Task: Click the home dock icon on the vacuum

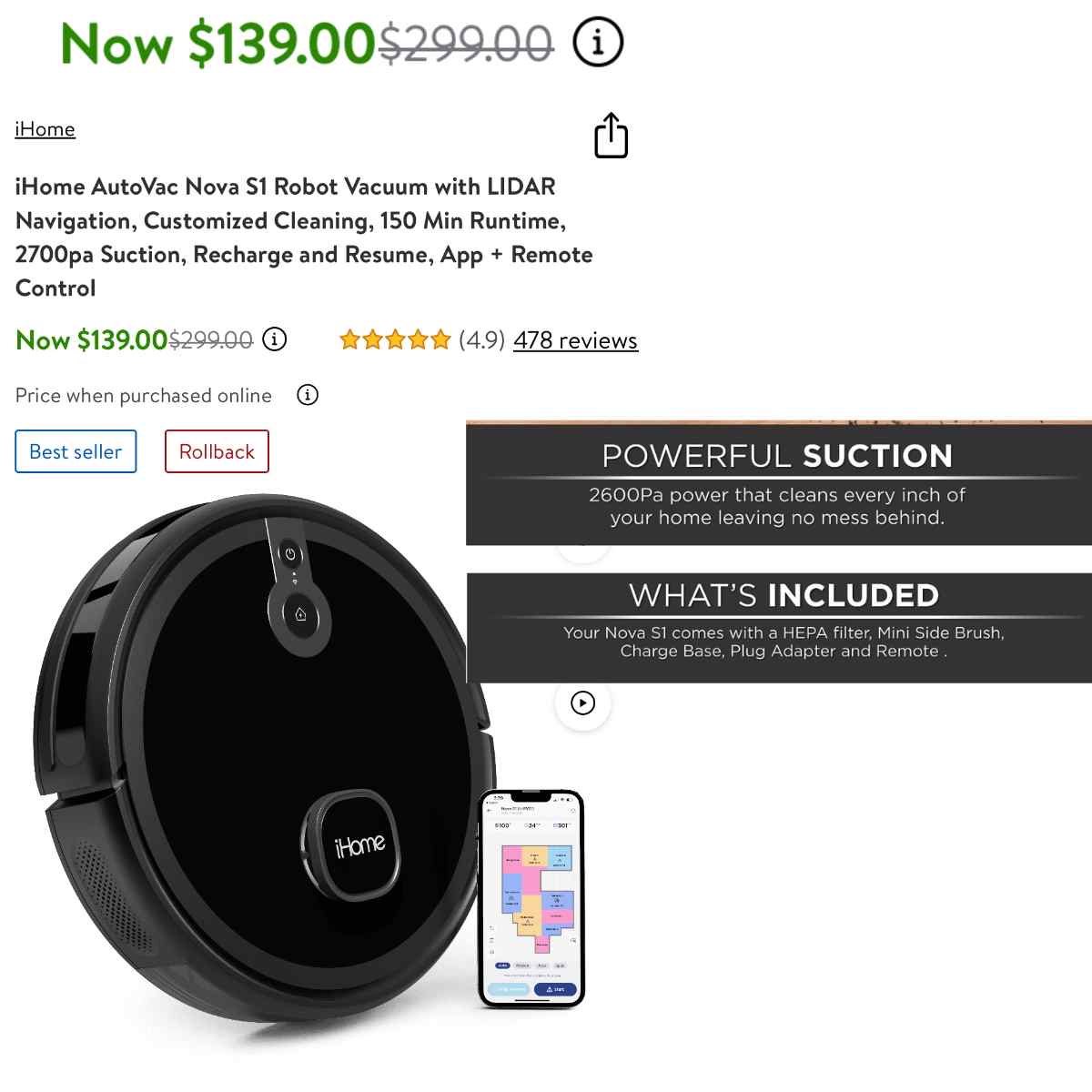Action: (x=300, y=614)
